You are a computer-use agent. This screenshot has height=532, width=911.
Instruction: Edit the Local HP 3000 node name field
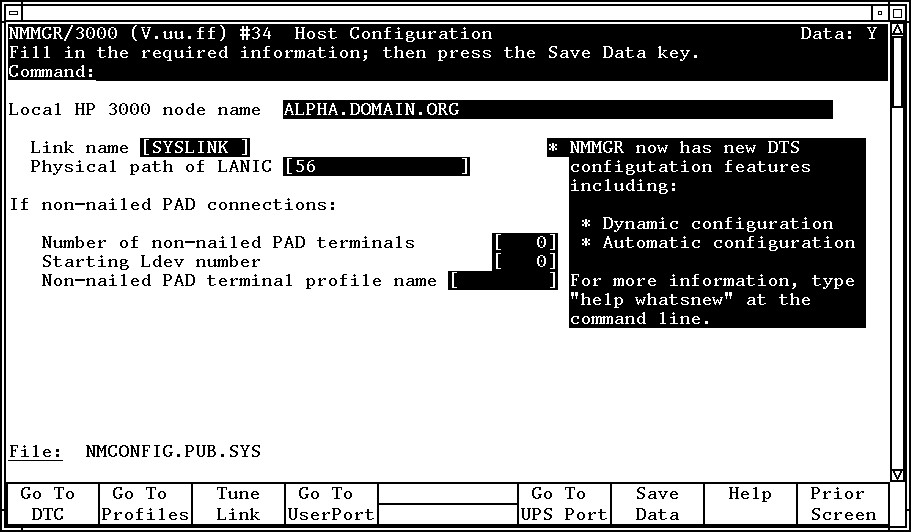tap(558, 109)
